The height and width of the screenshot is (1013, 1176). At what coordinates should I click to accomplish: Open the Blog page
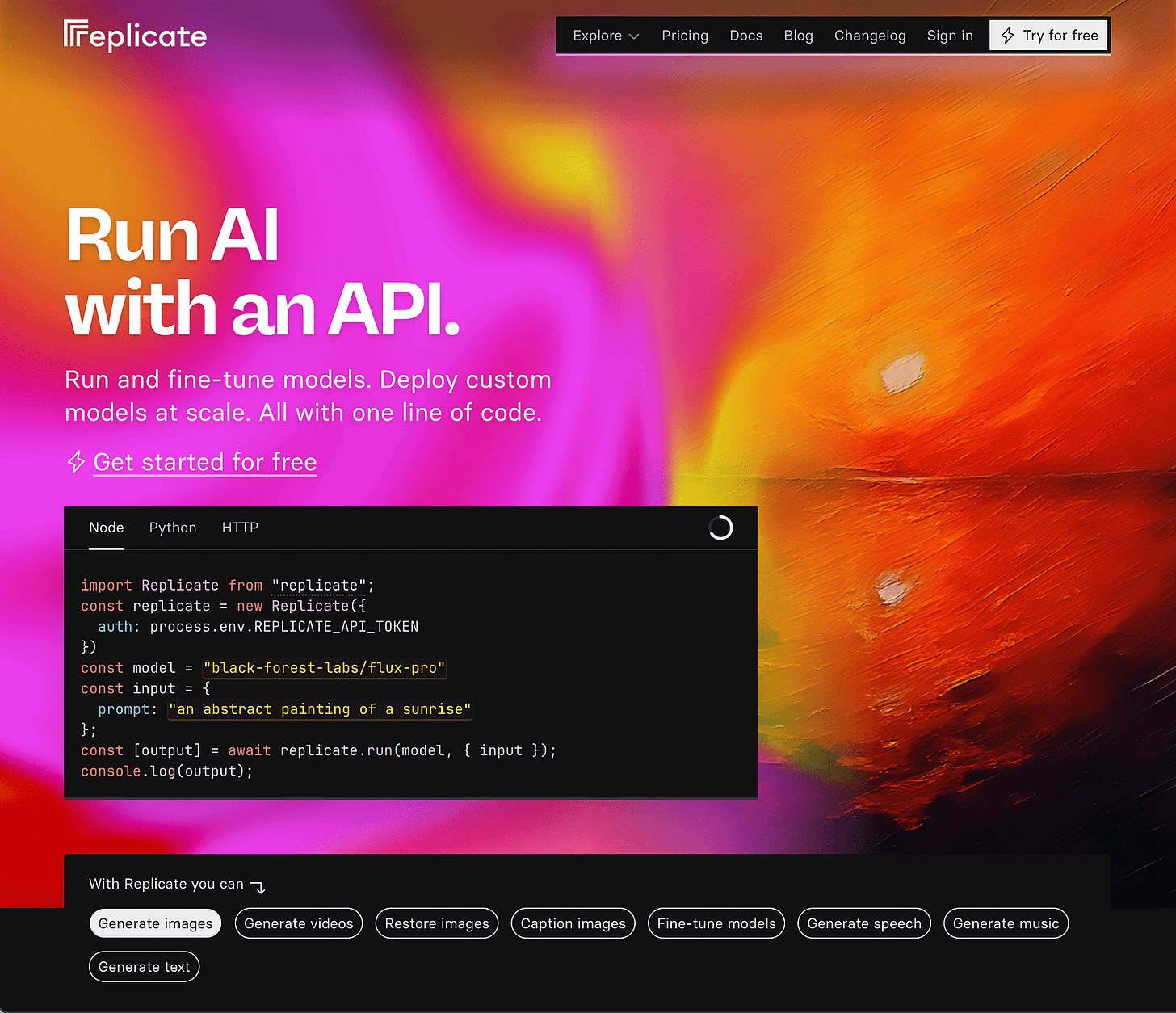pos(798,36)
